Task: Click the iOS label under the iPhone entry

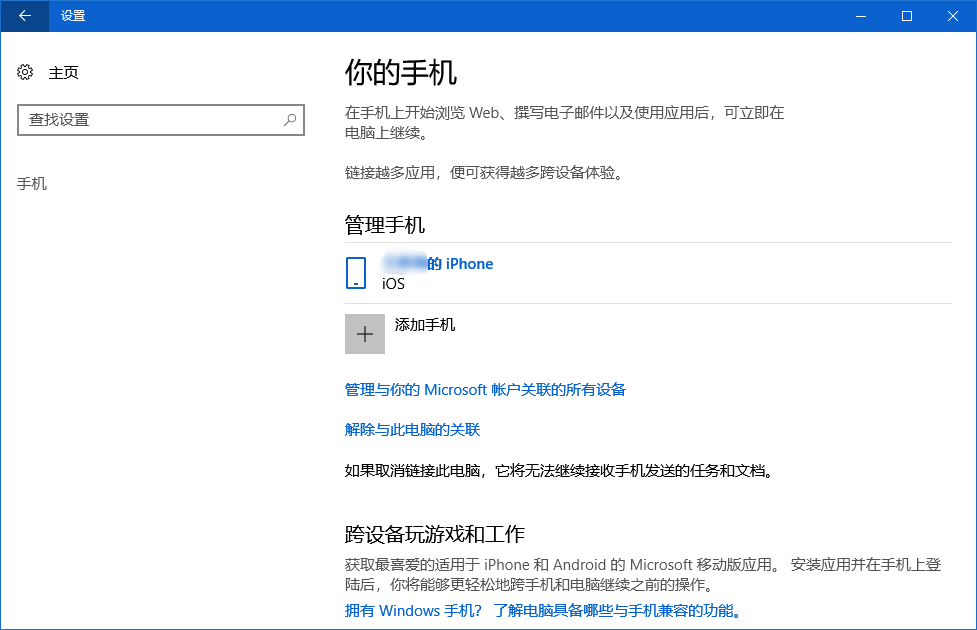Action: (391, 283)
